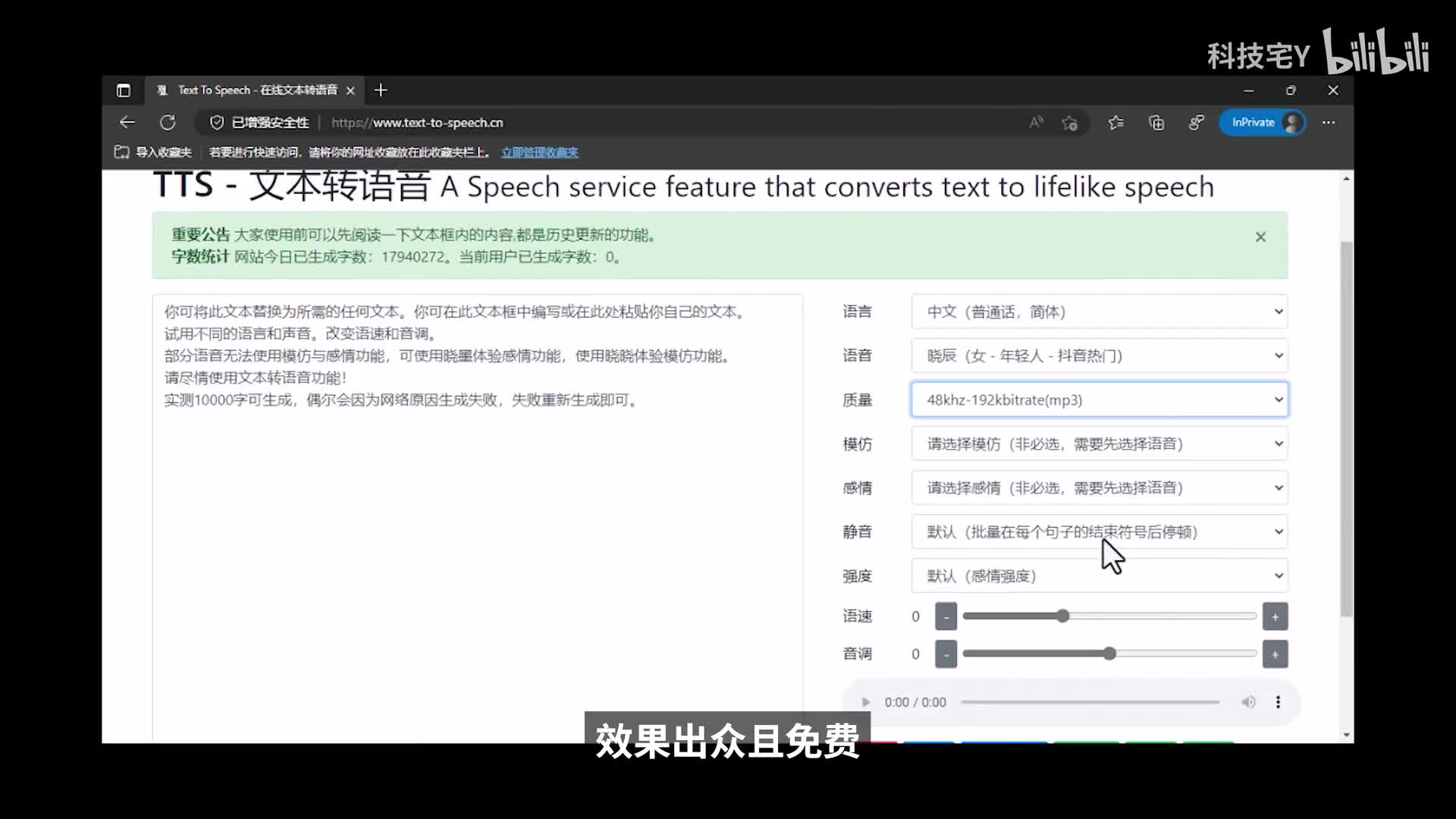
Task: Open the 48khz-192kbitrate quality dropdown
Action: coord(1099,400)
